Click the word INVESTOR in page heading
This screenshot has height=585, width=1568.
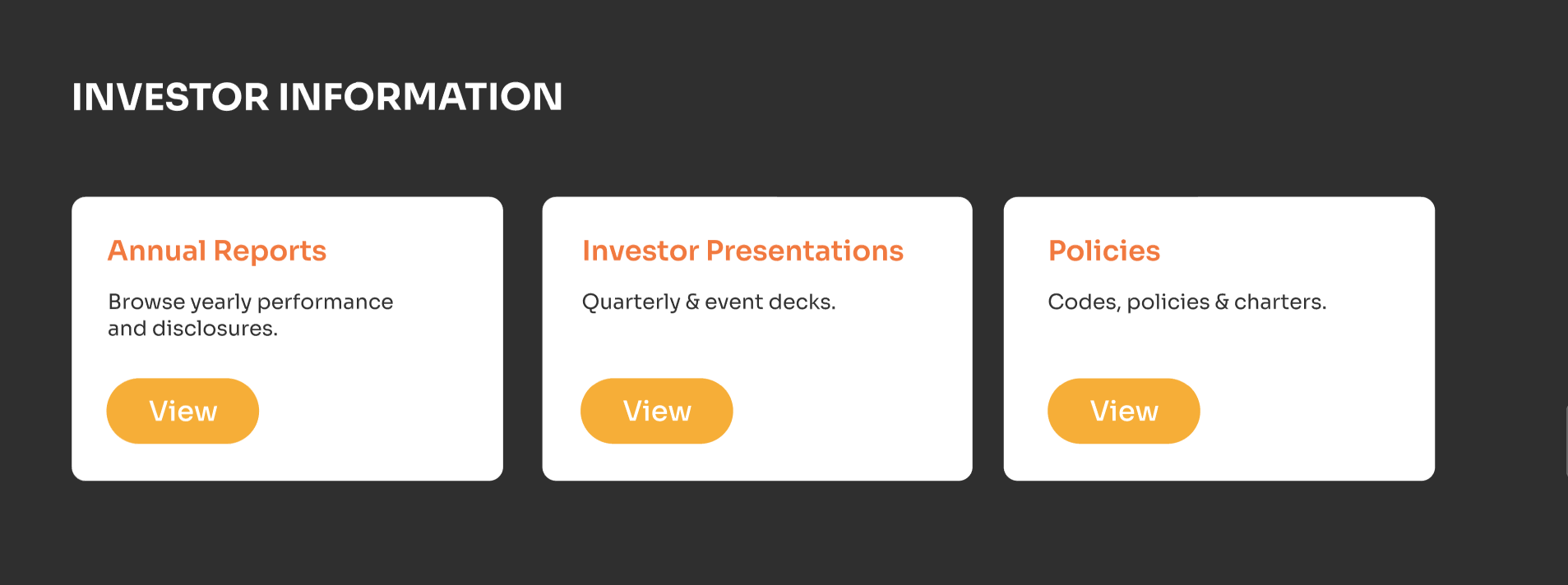170,97
